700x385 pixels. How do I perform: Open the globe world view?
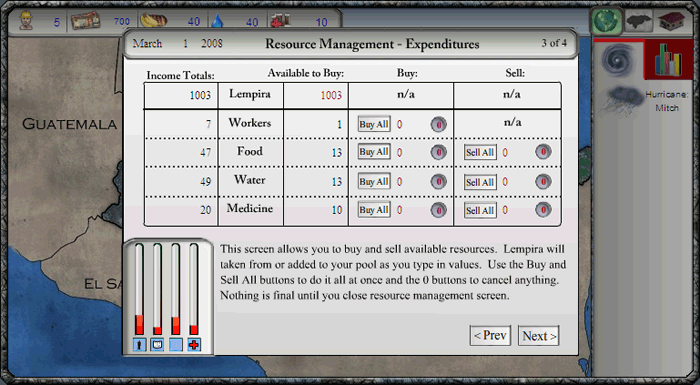pos(606,21)
